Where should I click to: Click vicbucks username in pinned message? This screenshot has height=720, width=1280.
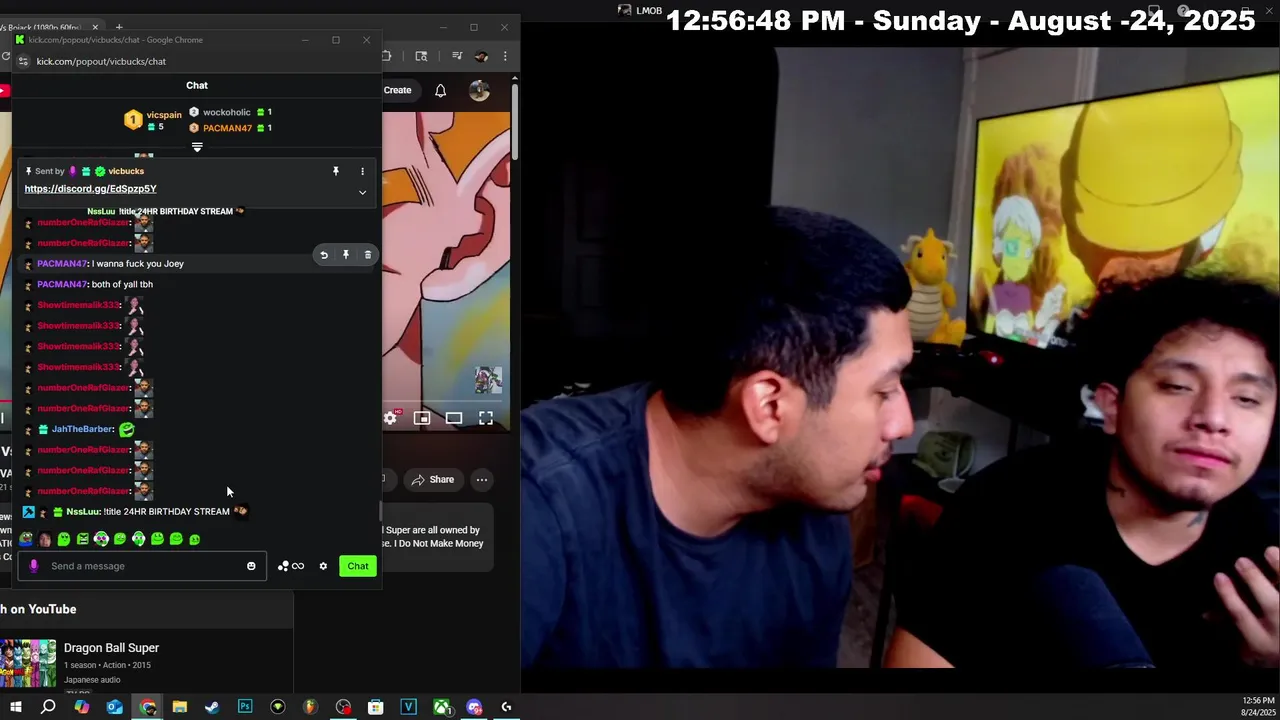tap(126, 171)
